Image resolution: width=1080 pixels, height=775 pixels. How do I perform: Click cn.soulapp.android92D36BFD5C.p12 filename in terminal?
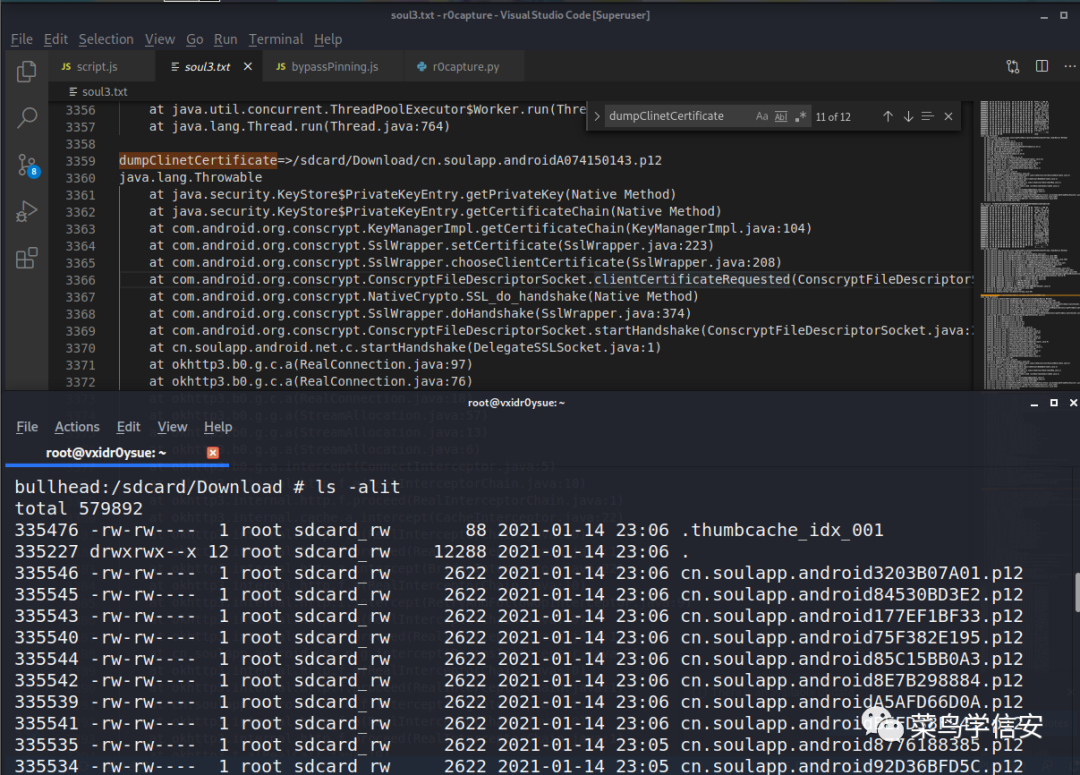coord(851,766)
